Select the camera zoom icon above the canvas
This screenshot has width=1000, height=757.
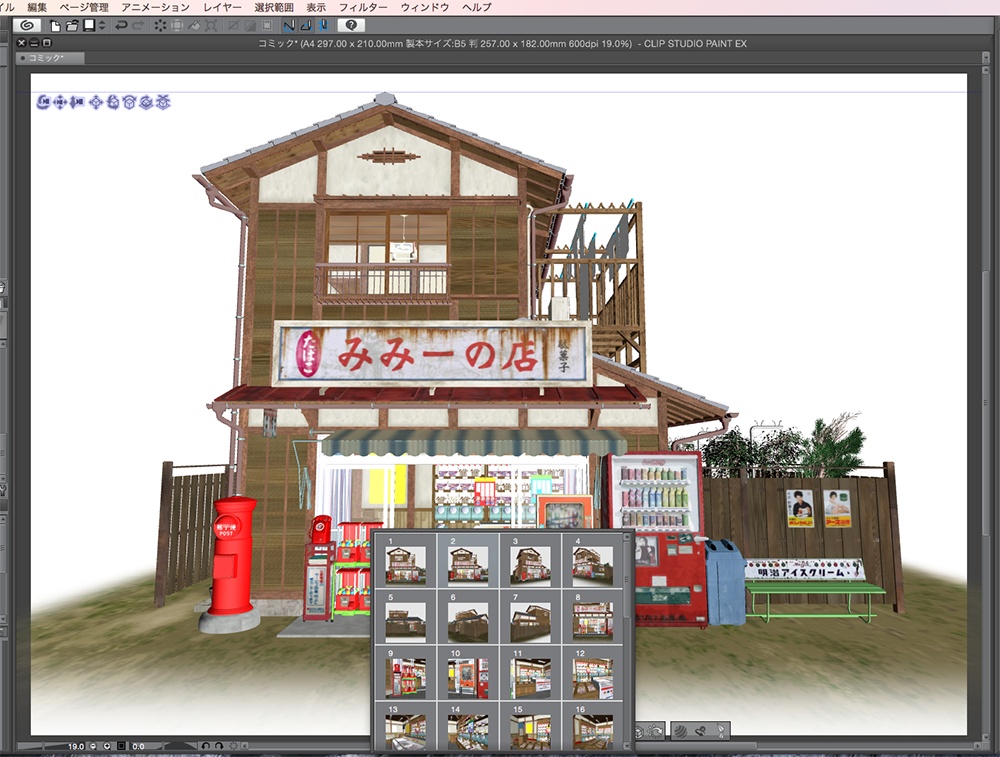click(x=77, y=101)
